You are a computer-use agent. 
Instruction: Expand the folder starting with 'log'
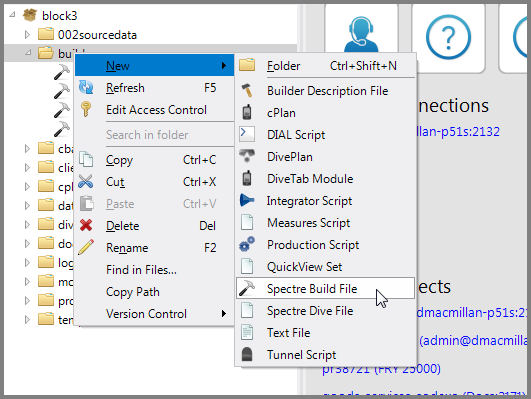pos(27,262)
